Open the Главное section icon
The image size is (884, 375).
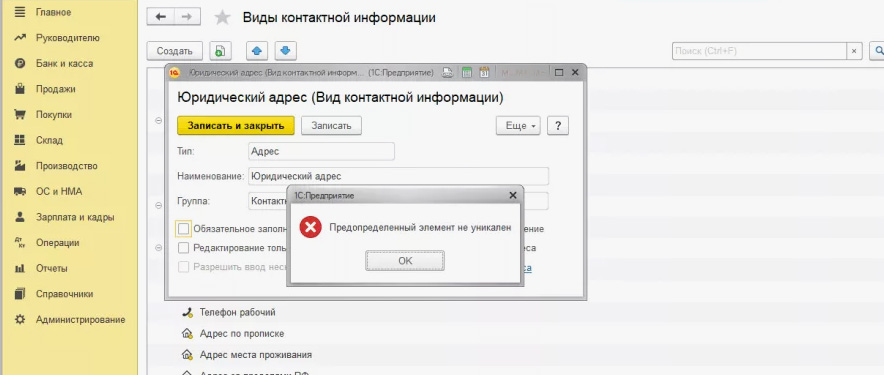tap(20, 12)
